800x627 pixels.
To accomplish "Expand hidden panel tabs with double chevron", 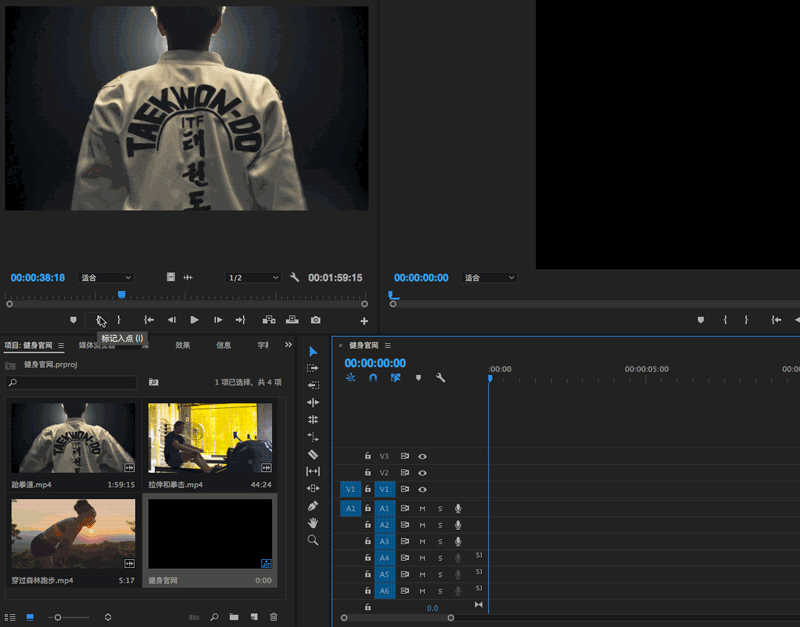I will point(288,345).
